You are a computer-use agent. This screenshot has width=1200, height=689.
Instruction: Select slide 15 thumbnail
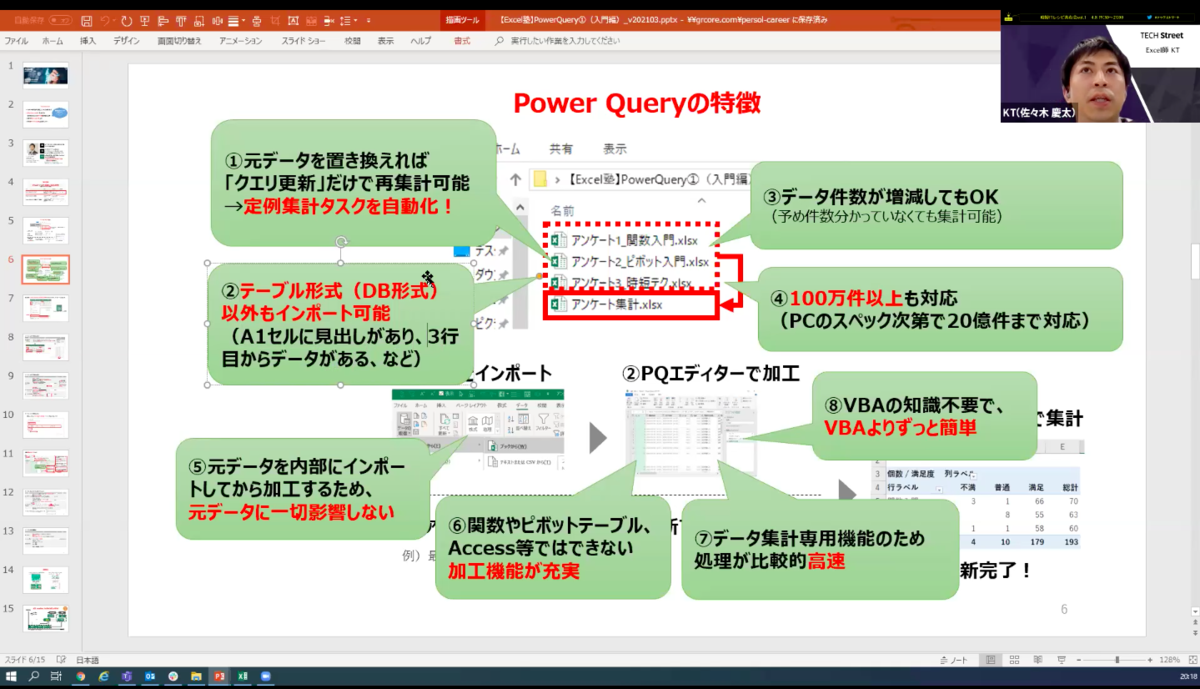point(46,619)
